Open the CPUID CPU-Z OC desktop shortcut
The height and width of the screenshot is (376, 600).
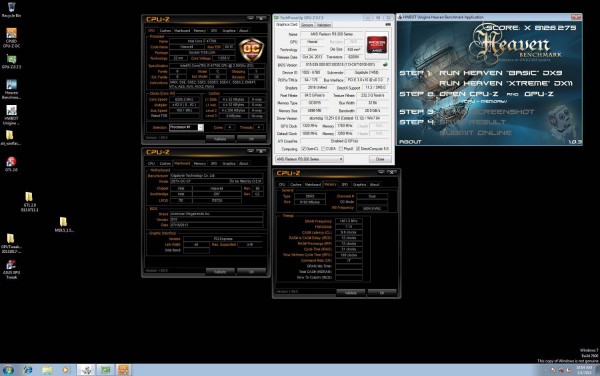pos(11,37)
